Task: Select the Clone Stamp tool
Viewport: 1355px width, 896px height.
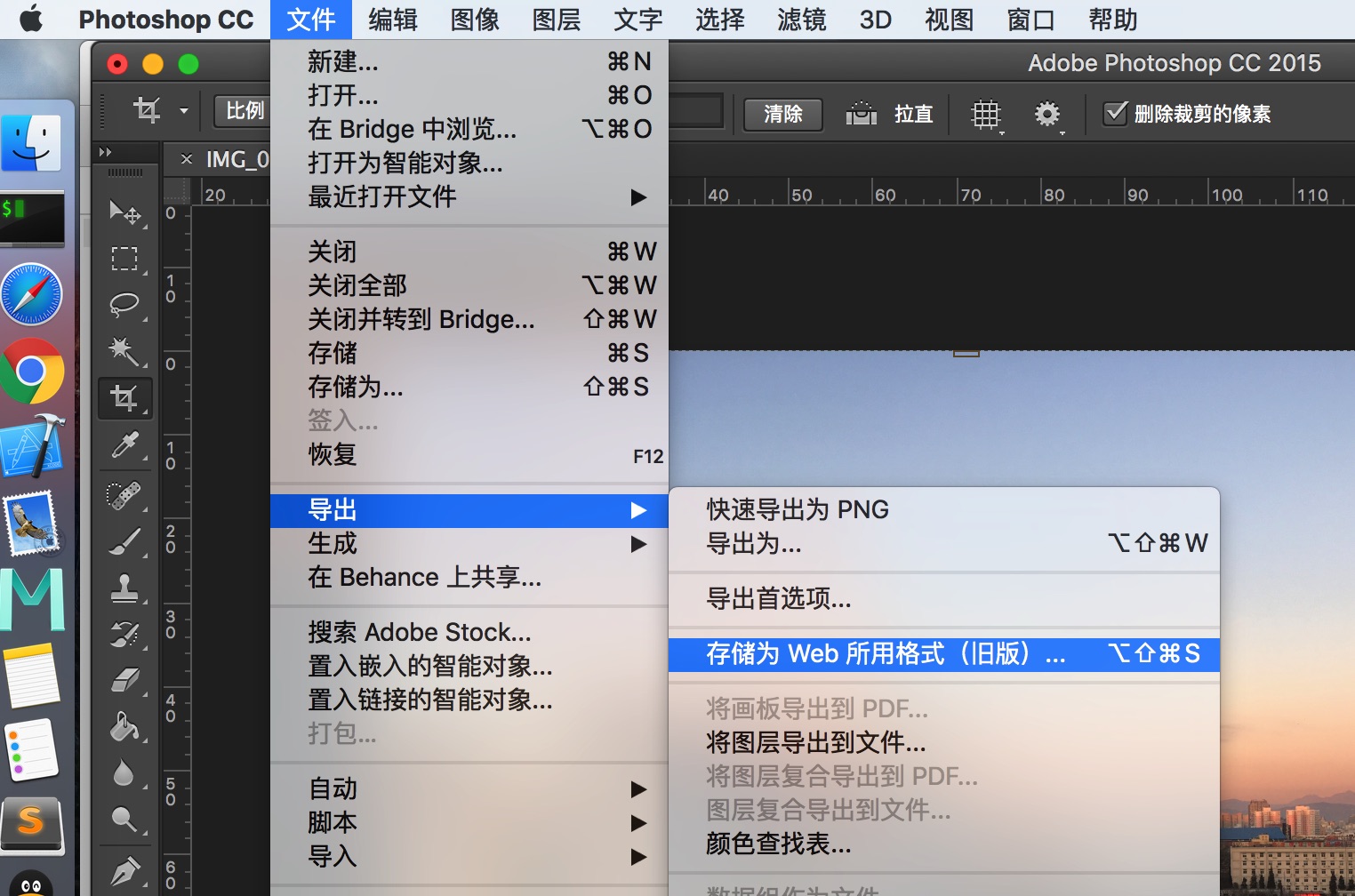Action: [x=124, y=587]
